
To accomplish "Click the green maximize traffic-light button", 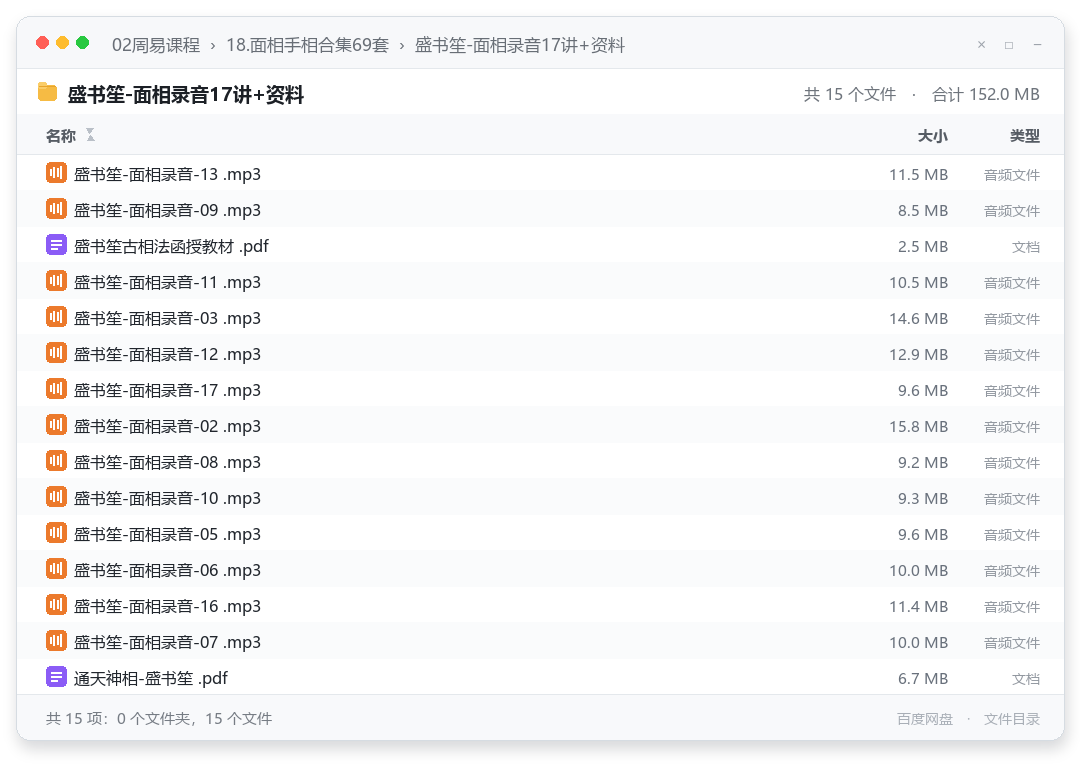I will click(x=83, y=43).
